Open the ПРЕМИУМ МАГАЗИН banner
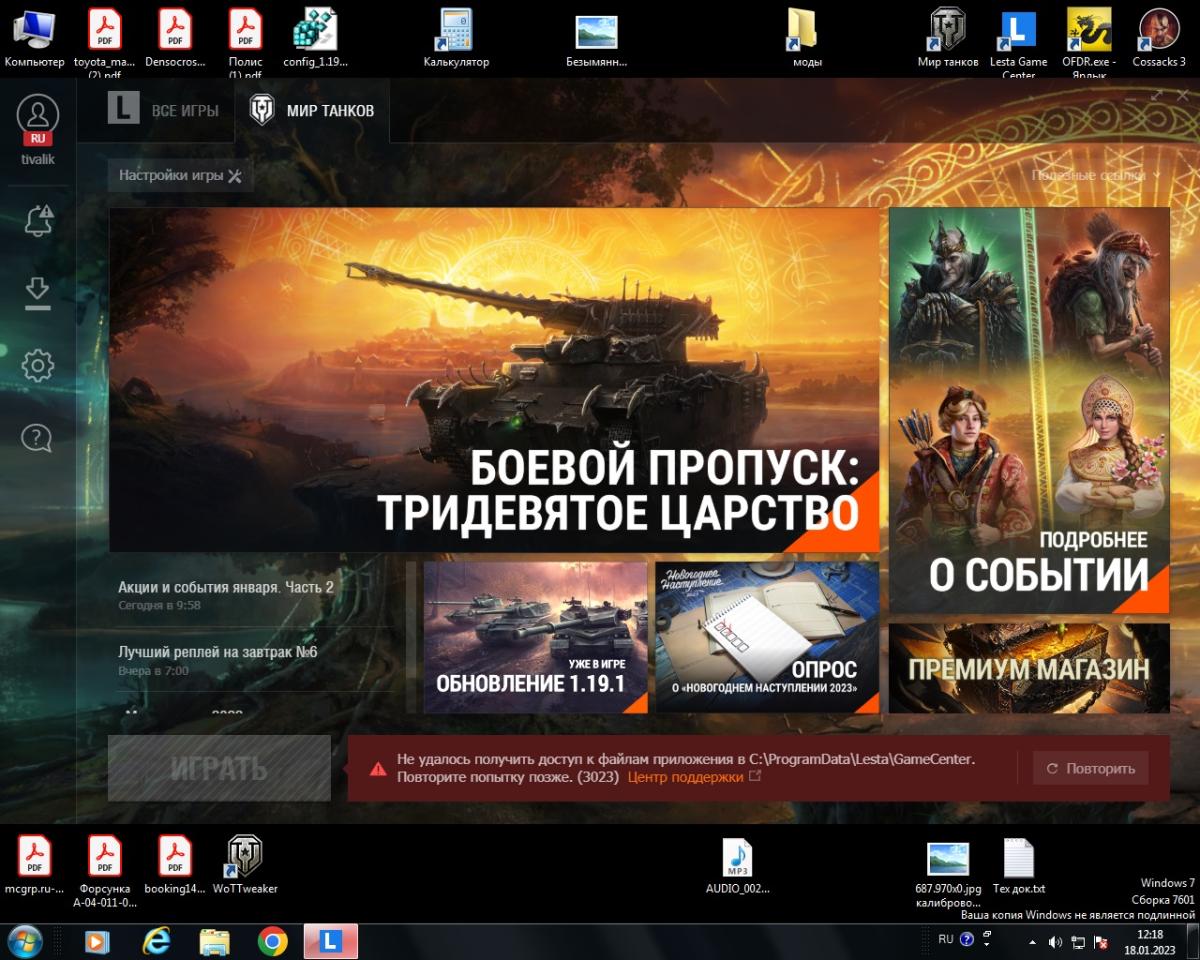 pyautogui.click(x=1028, y=668)
